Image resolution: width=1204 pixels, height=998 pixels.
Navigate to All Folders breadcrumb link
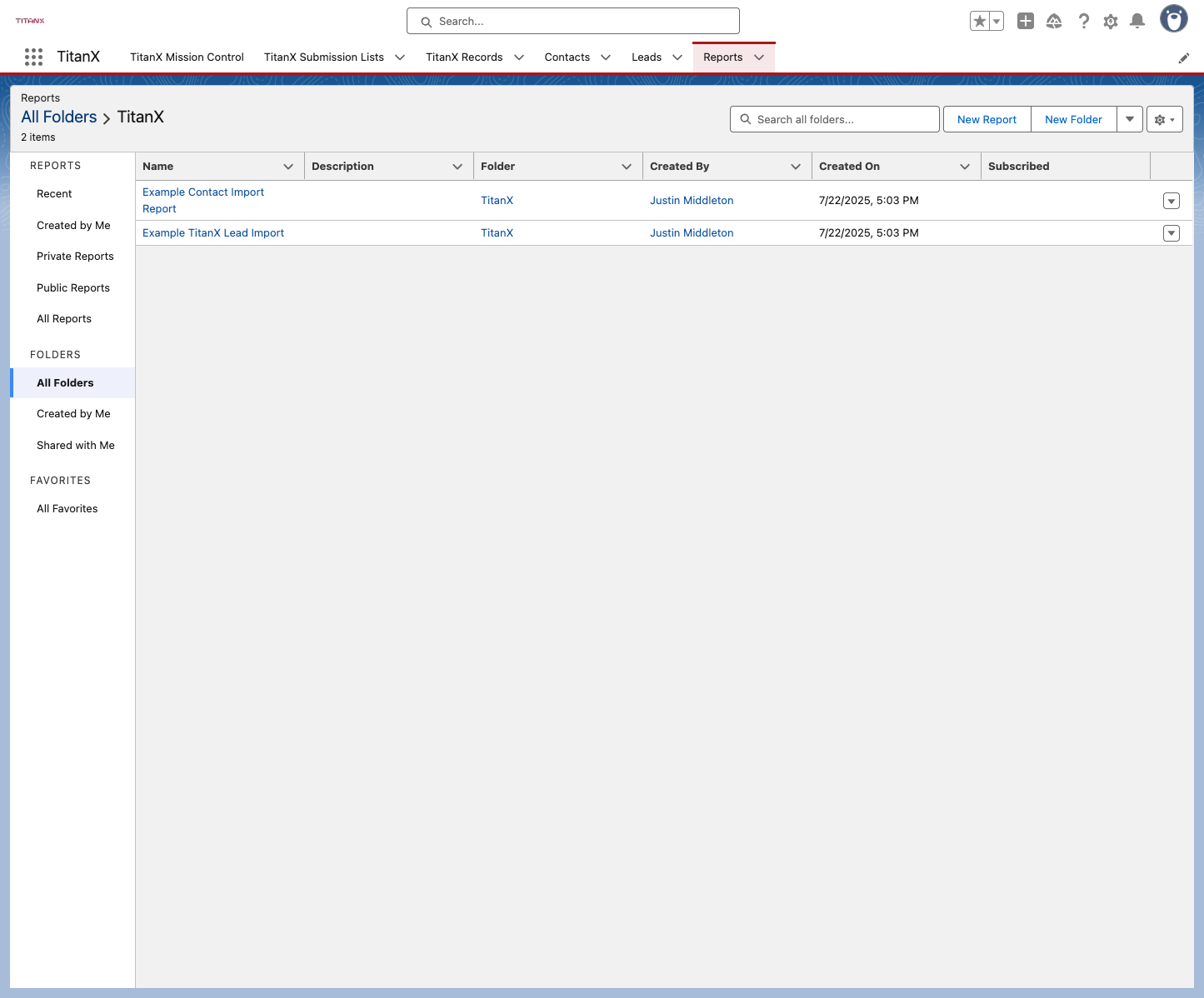click(x=59, y=117)
